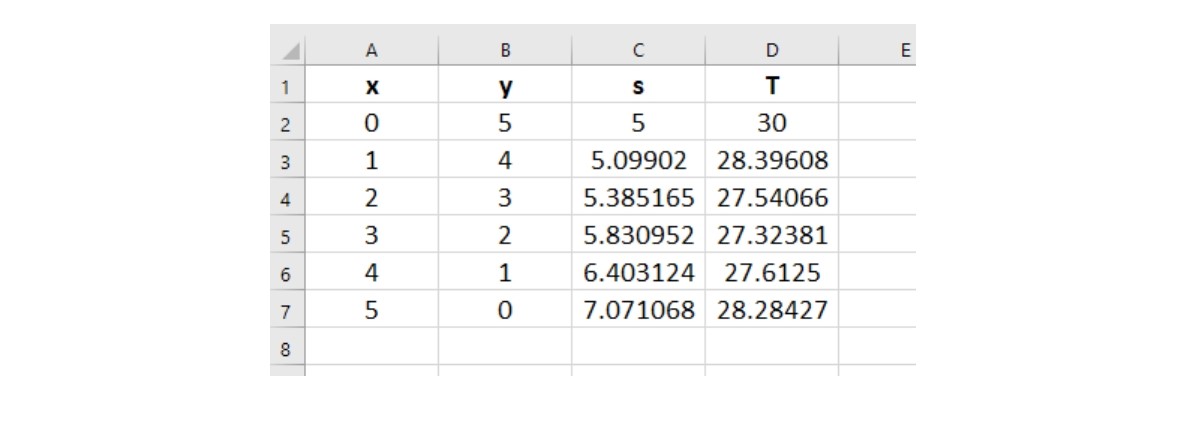Click the cell labeled x
The width and height of the screenshot is (1189, 427).
(372, 87)
